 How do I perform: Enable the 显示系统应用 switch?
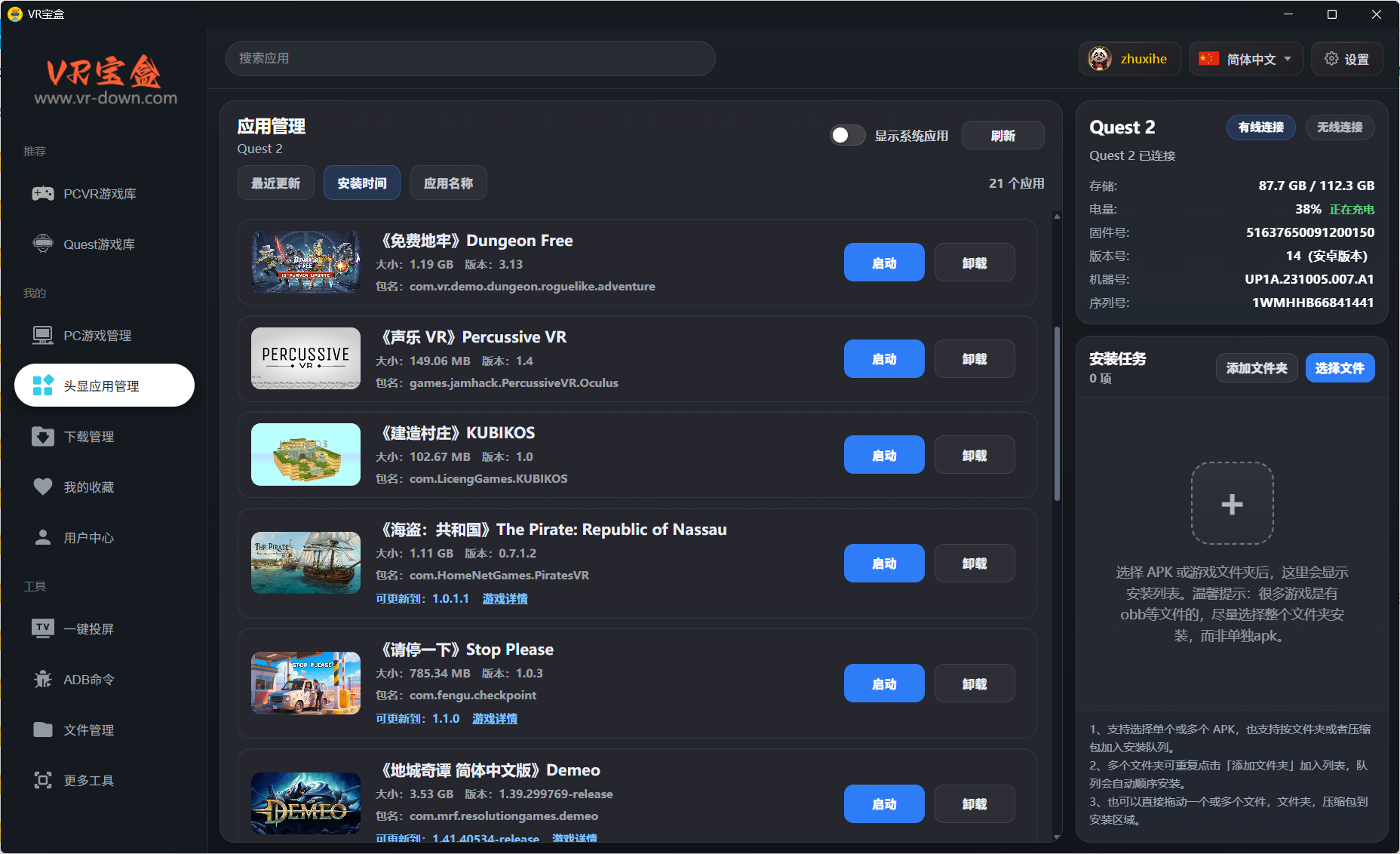(x=847, y=134)
